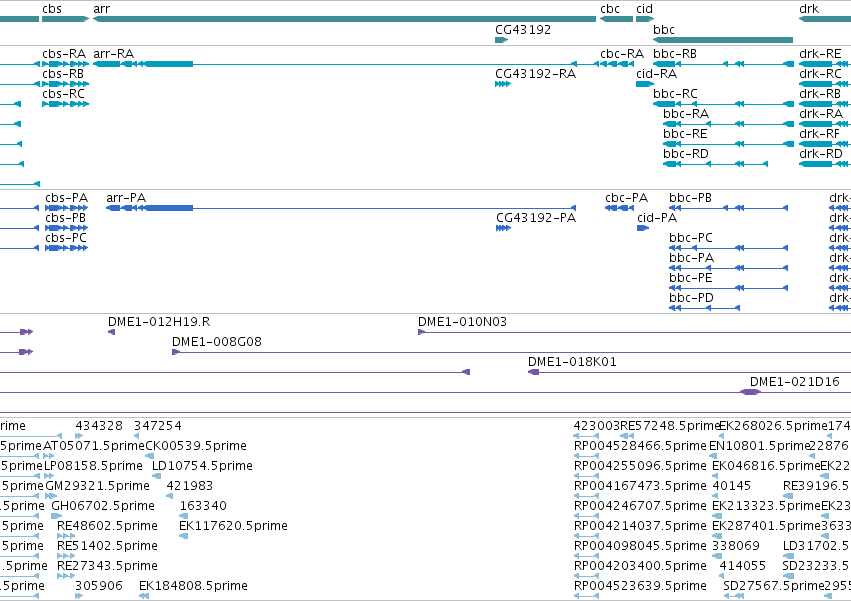The width and height of the screenshot is (851, 601).
Task: Select the bbc-PC coding feature
Action: coord(728,248)
